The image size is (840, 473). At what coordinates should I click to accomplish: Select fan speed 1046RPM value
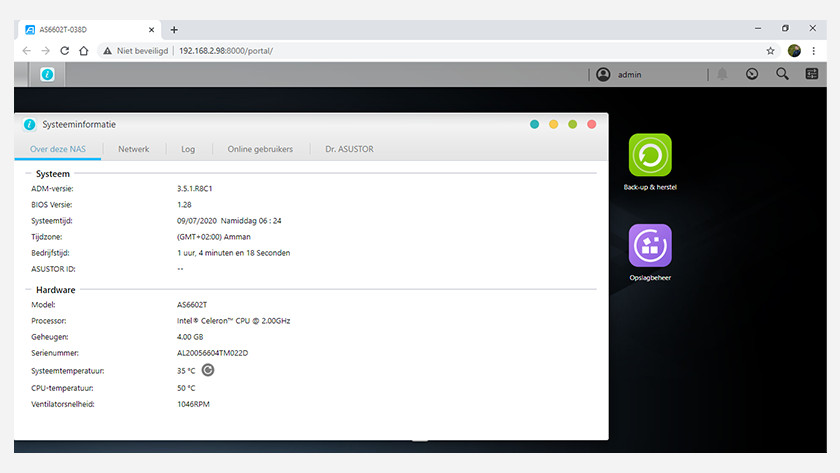click(193, 404)
